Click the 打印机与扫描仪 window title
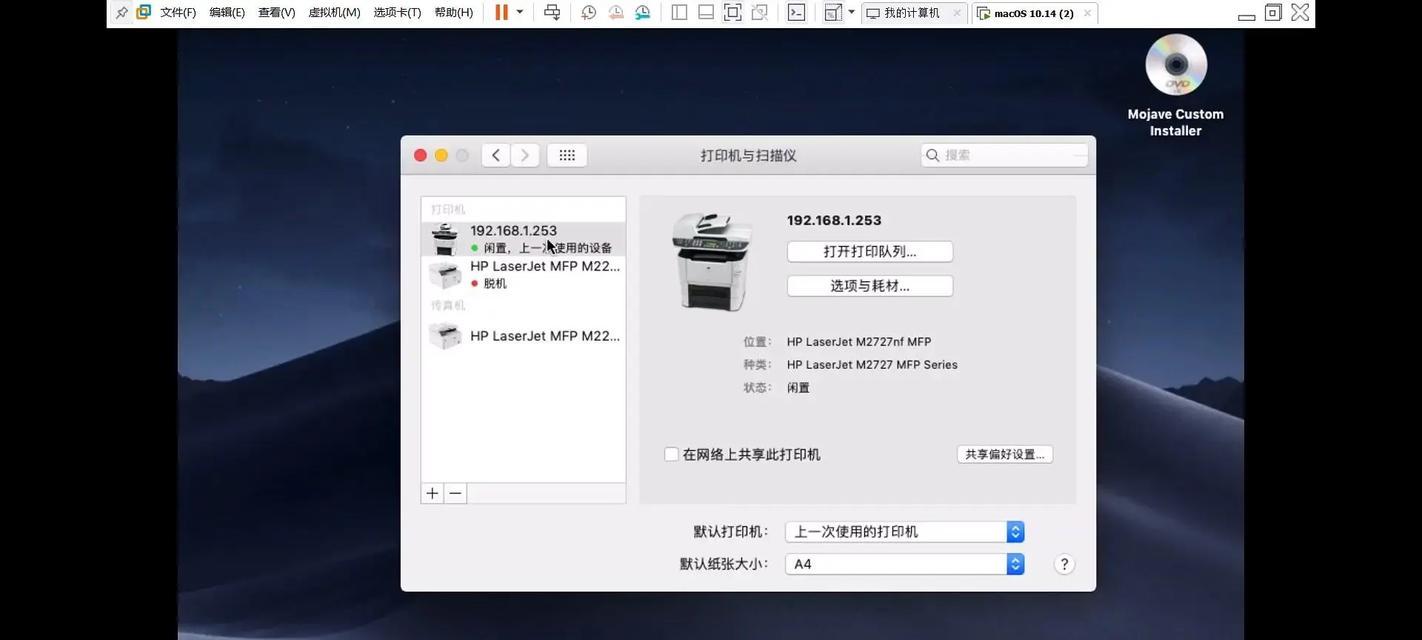Image resolution: width=1422 pixels, height=640 pixels. 748,155
